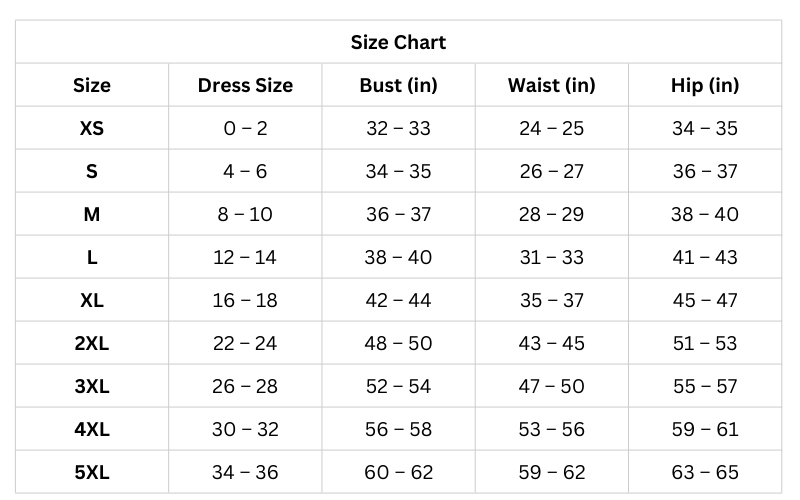
Task: Select the Waist (in) column header
Action: pyautogui.click(x=551, y=85)
